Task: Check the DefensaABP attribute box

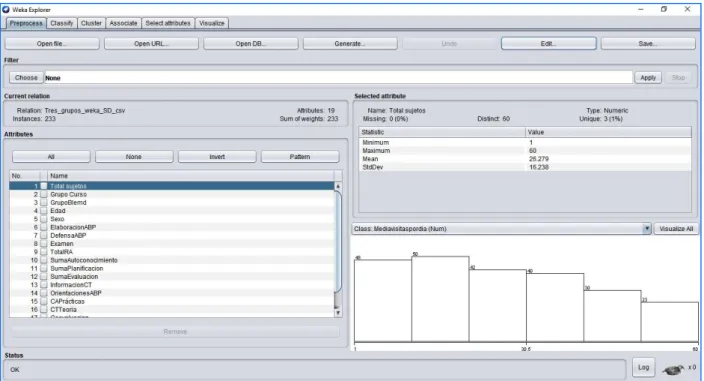Action: 44,235
